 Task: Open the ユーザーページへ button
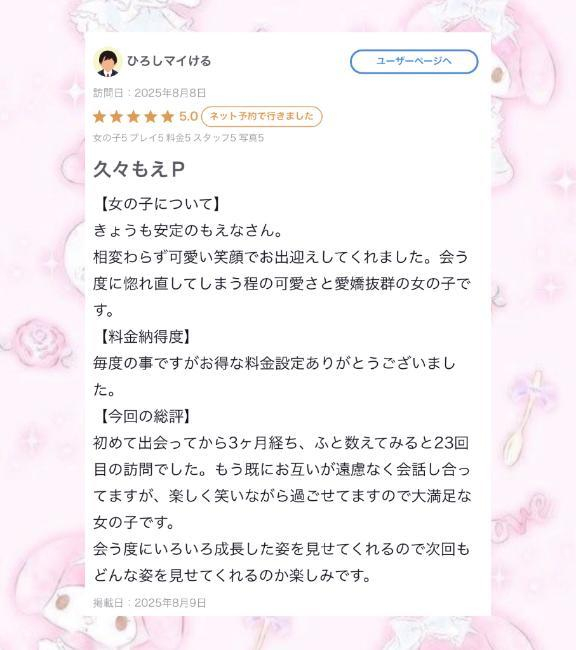[414, 61]
